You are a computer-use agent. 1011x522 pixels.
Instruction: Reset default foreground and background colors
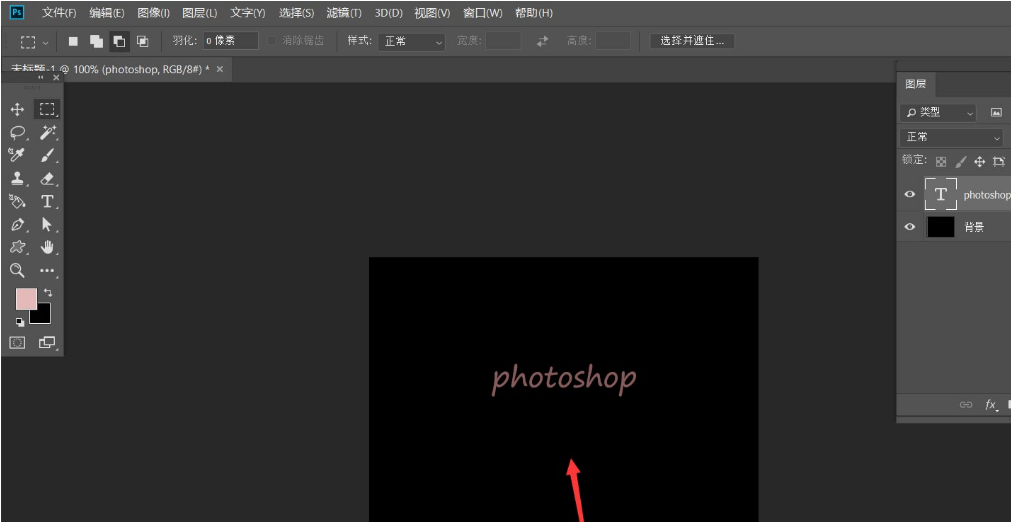pyautogui.click(x=19, y=321)
